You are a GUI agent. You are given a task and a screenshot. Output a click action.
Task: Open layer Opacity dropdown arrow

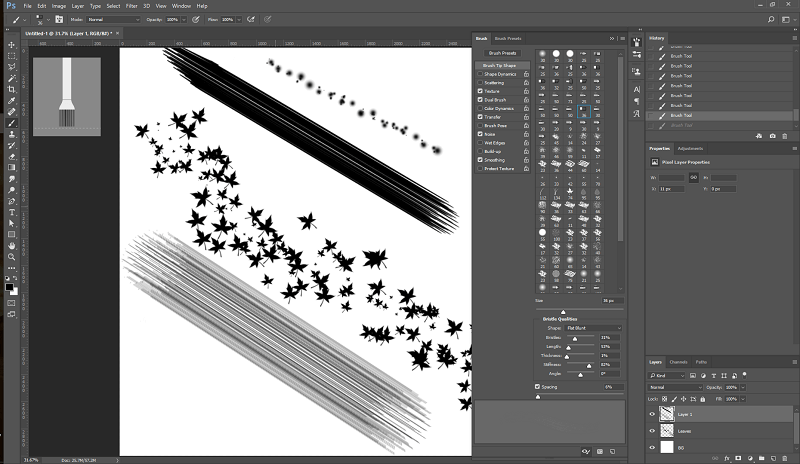coord(743,387)
